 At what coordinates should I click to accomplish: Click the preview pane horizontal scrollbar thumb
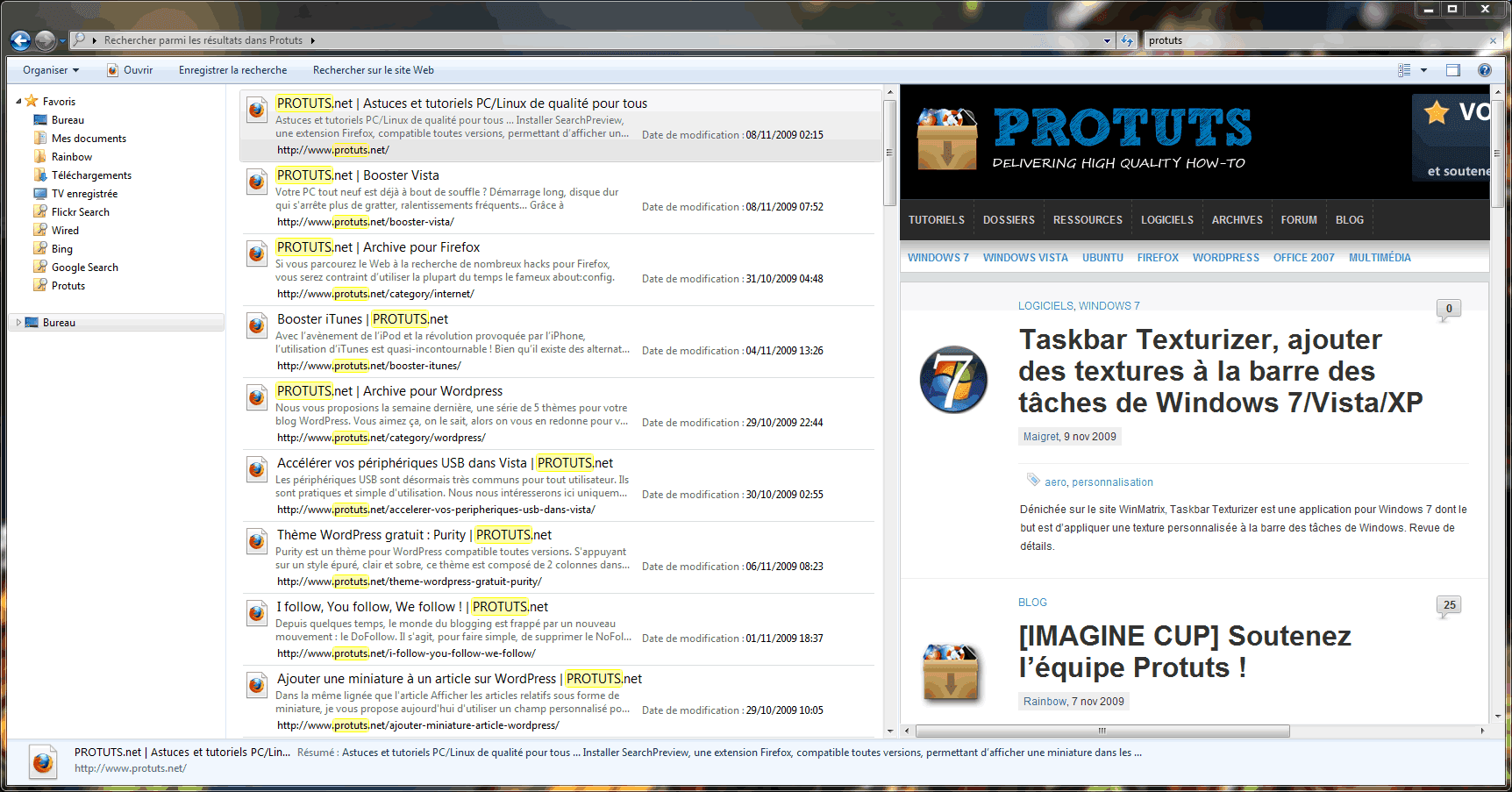(1102, 731)
